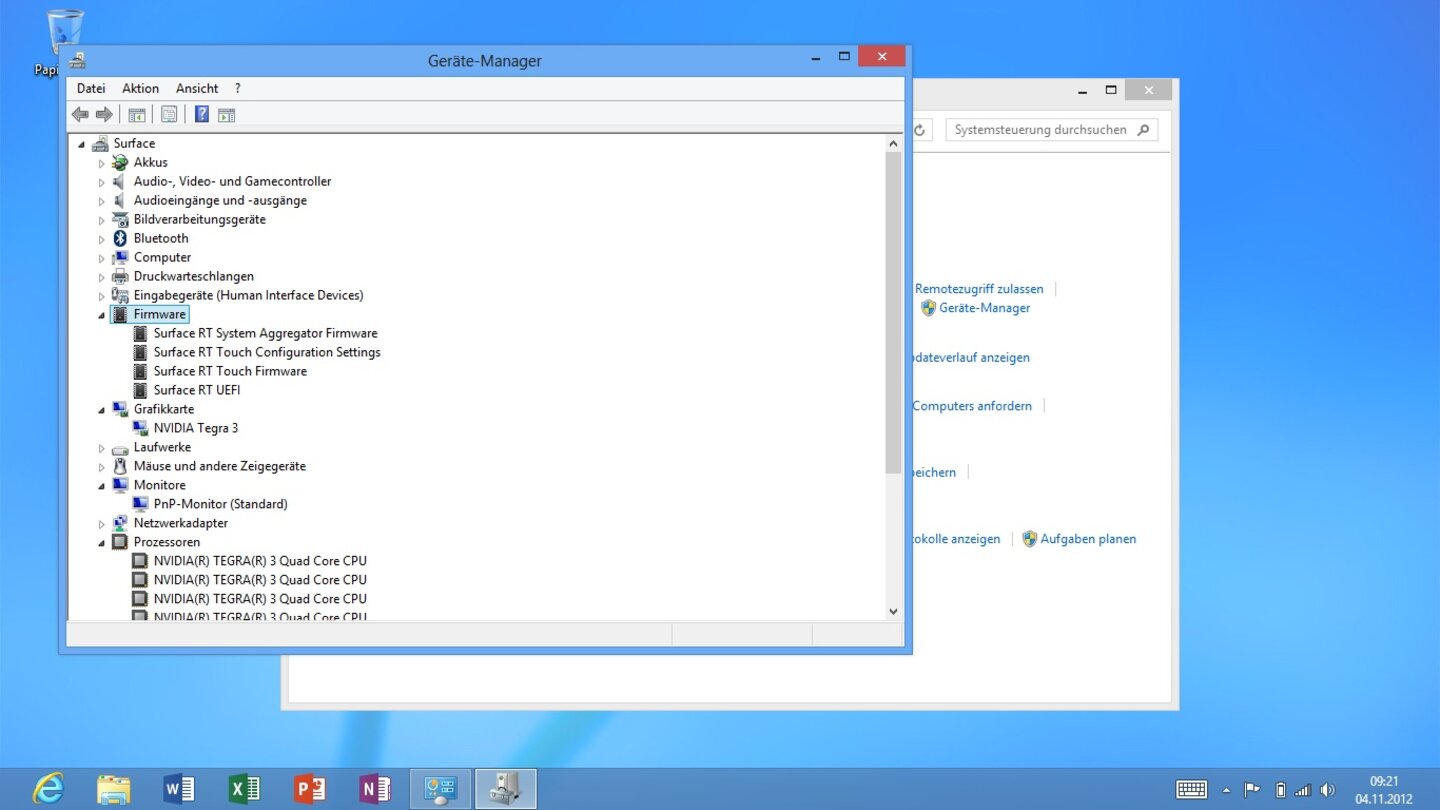Launch Word from the taskbar
The height and width of the screenshot is (810, 1440).
click(x=179, y=789)
